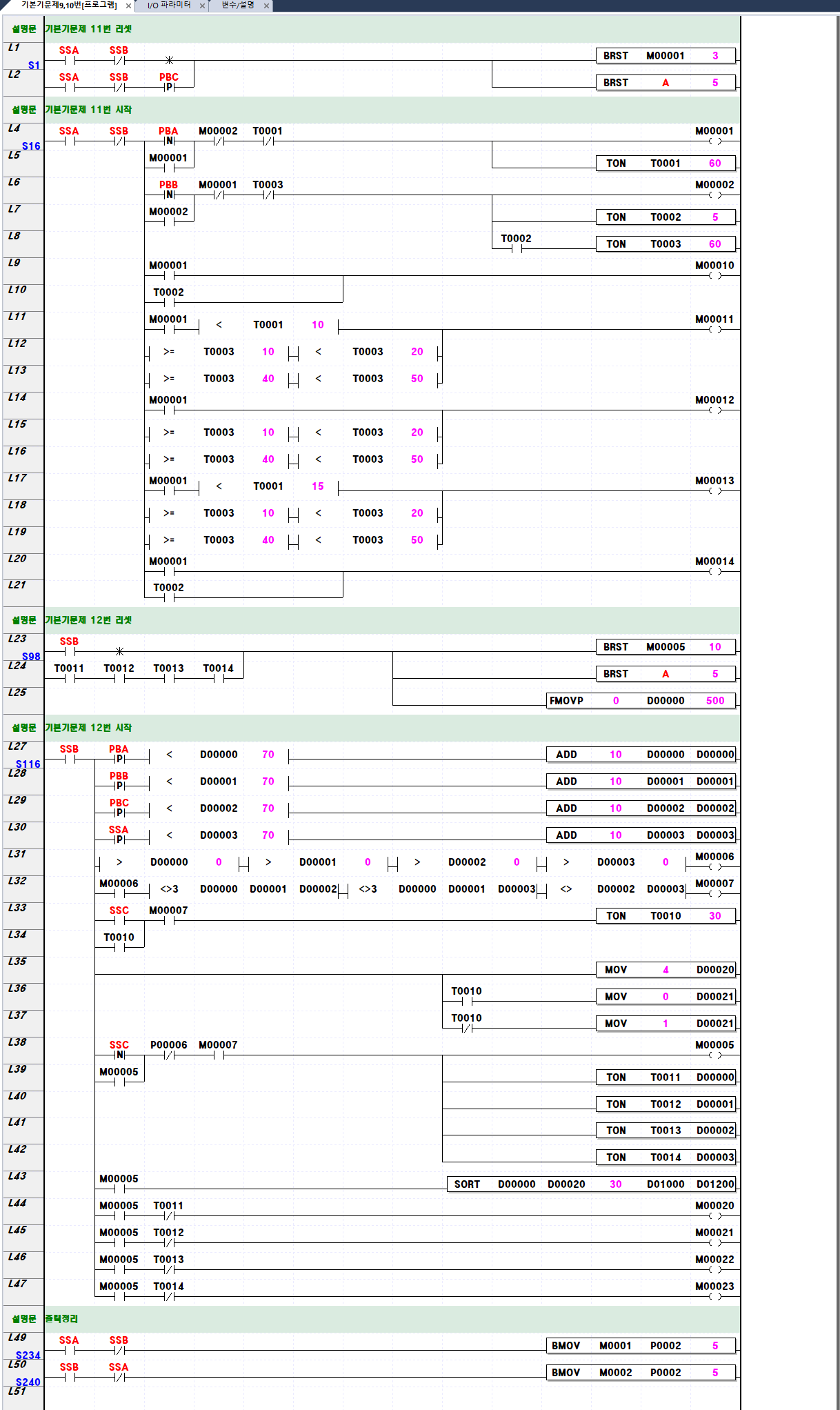This screenshot has height=1410, width=840.
Task: Select the FMOVP 0 D00000 500 instruction
Action: coord(641,701)
